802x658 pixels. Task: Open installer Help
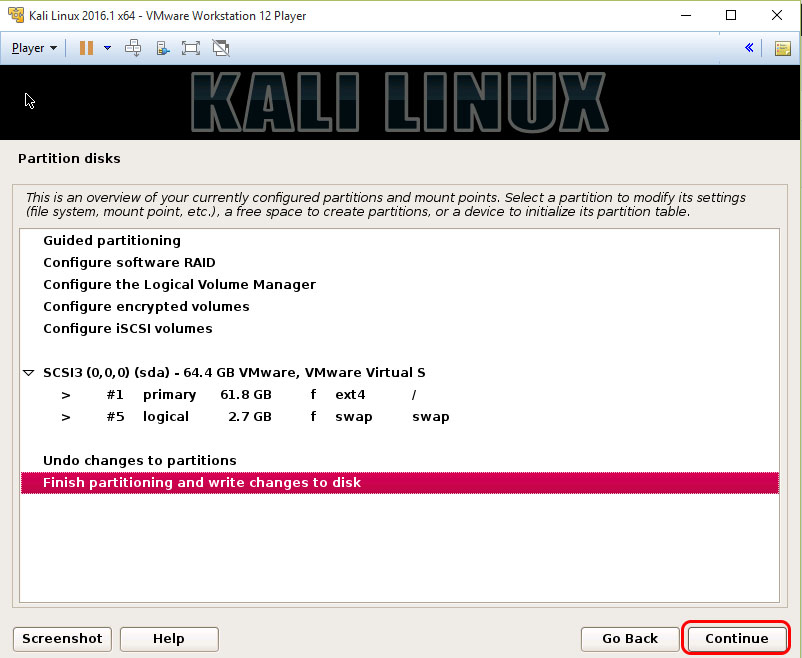169,639
